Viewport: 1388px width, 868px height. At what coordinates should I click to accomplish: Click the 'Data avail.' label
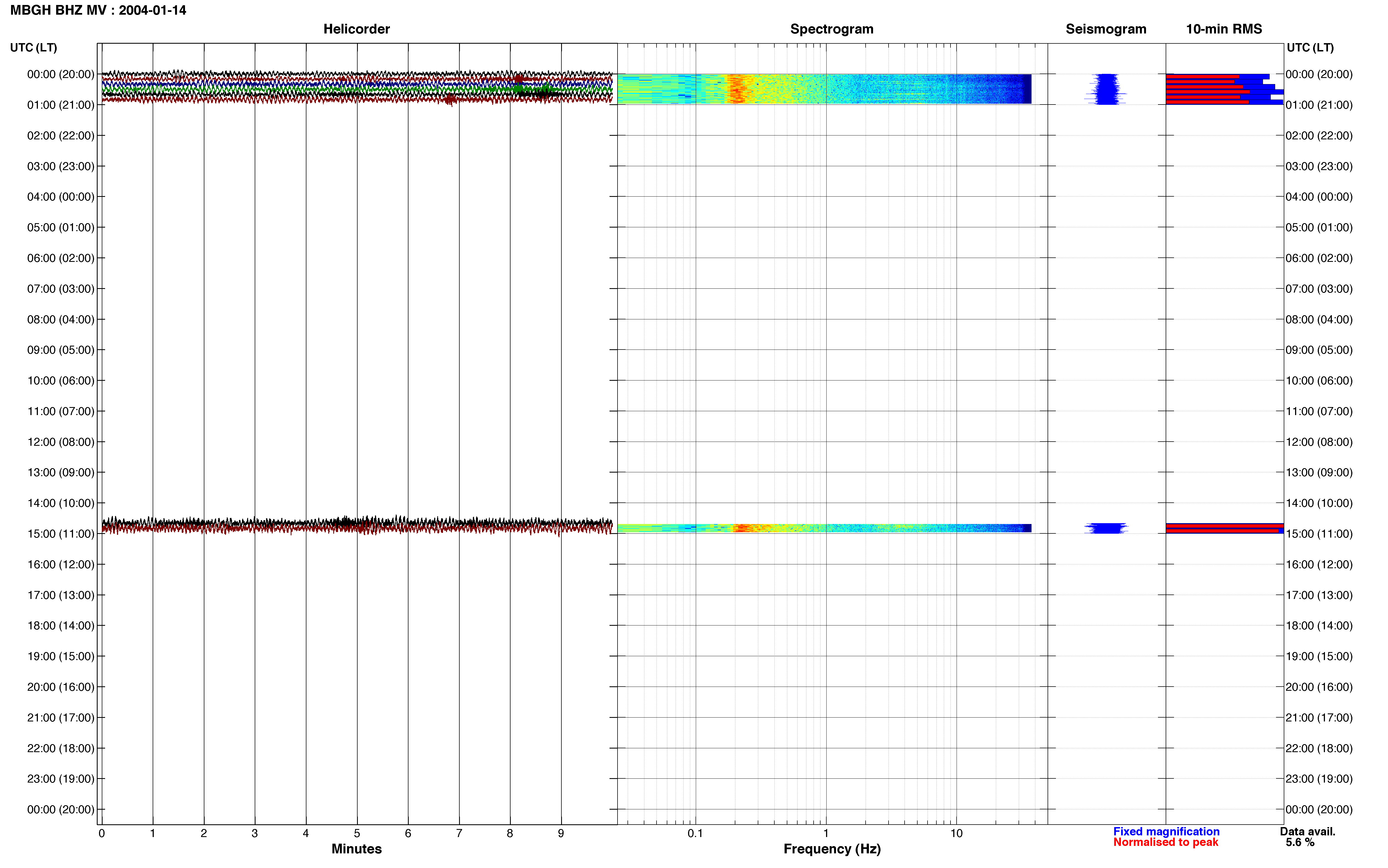1308,831
